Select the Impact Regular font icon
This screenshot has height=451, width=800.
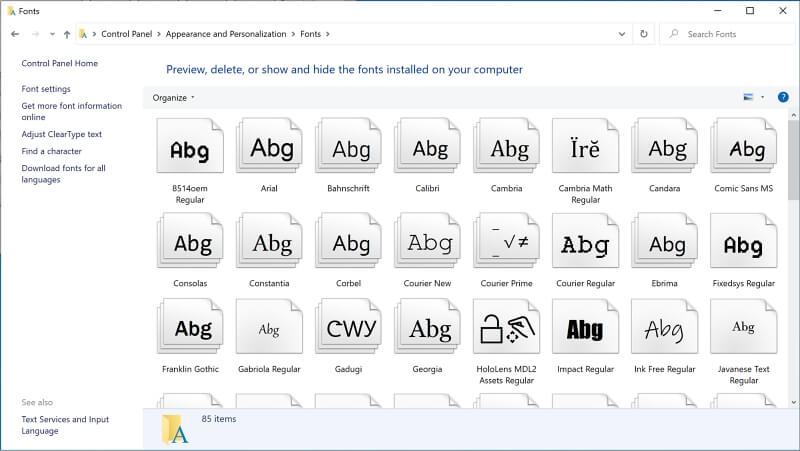pyautogui.click(x=585, y=327)
